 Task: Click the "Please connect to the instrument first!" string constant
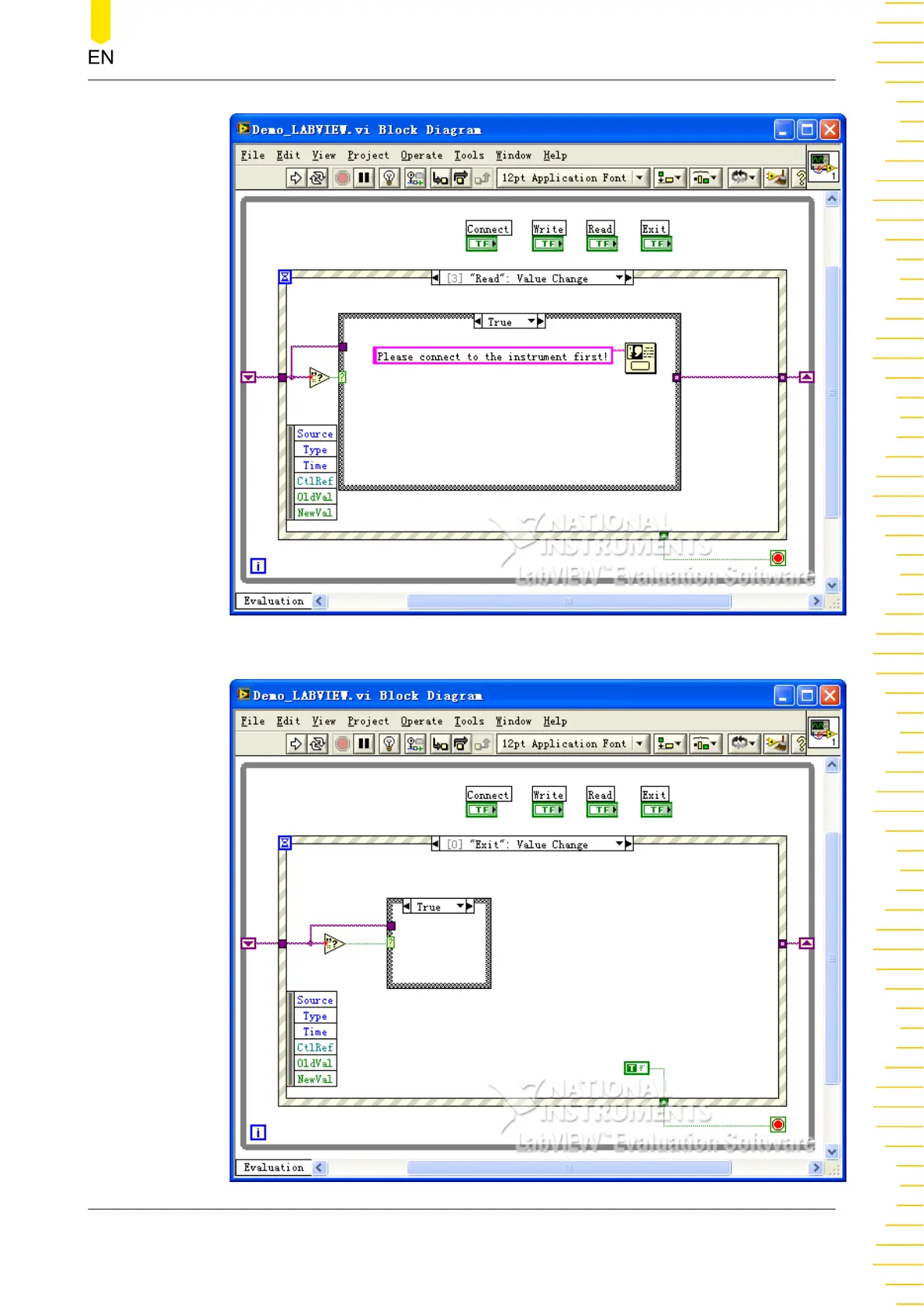pos(493,356)
